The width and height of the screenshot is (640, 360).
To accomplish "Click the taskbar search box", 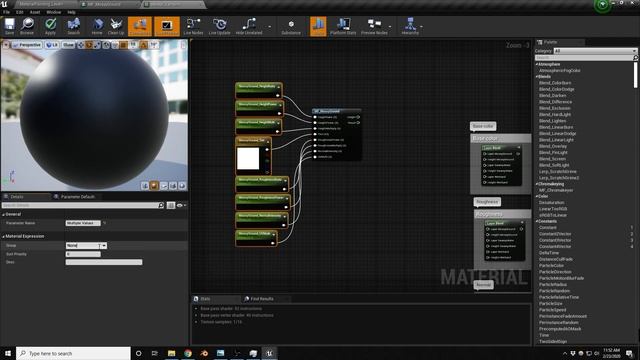I will click(73, 353).
